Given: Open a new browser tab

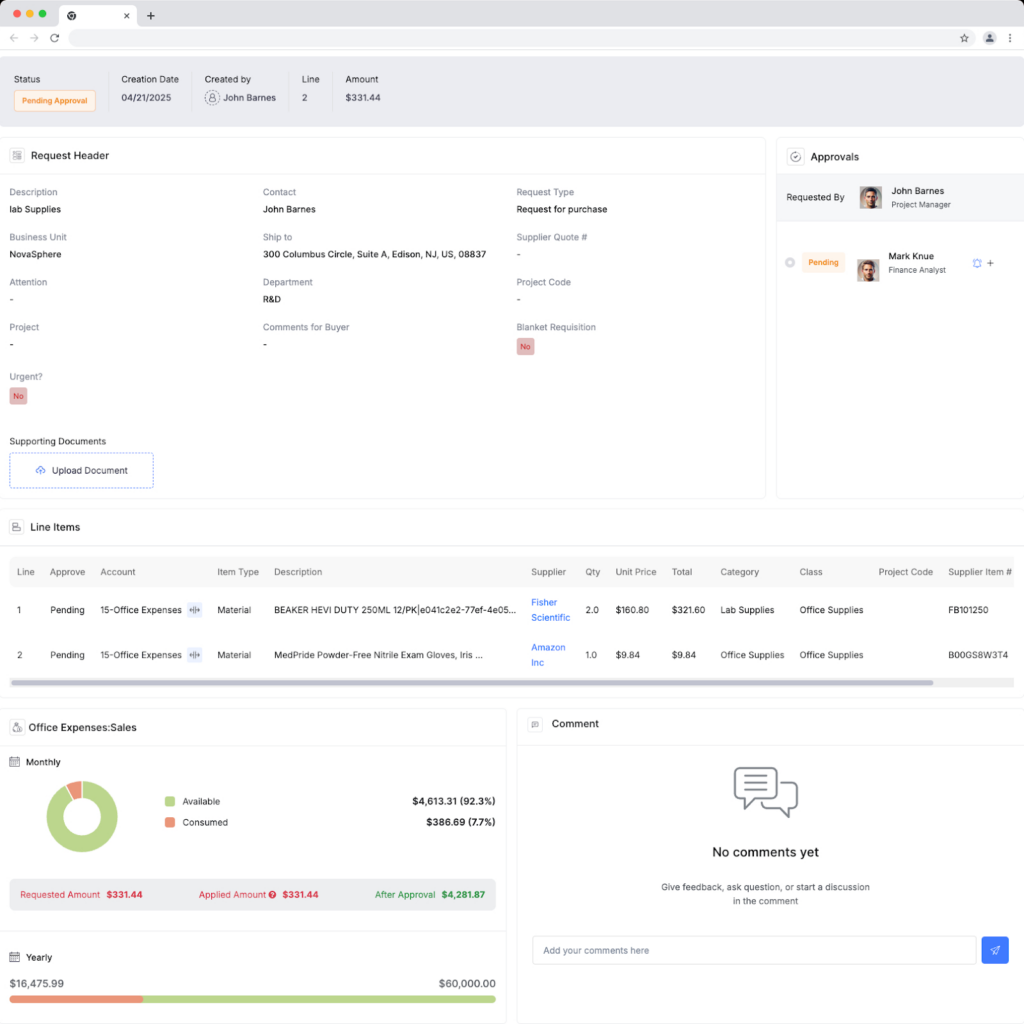Looking at the screenshot, I should 151,15.
